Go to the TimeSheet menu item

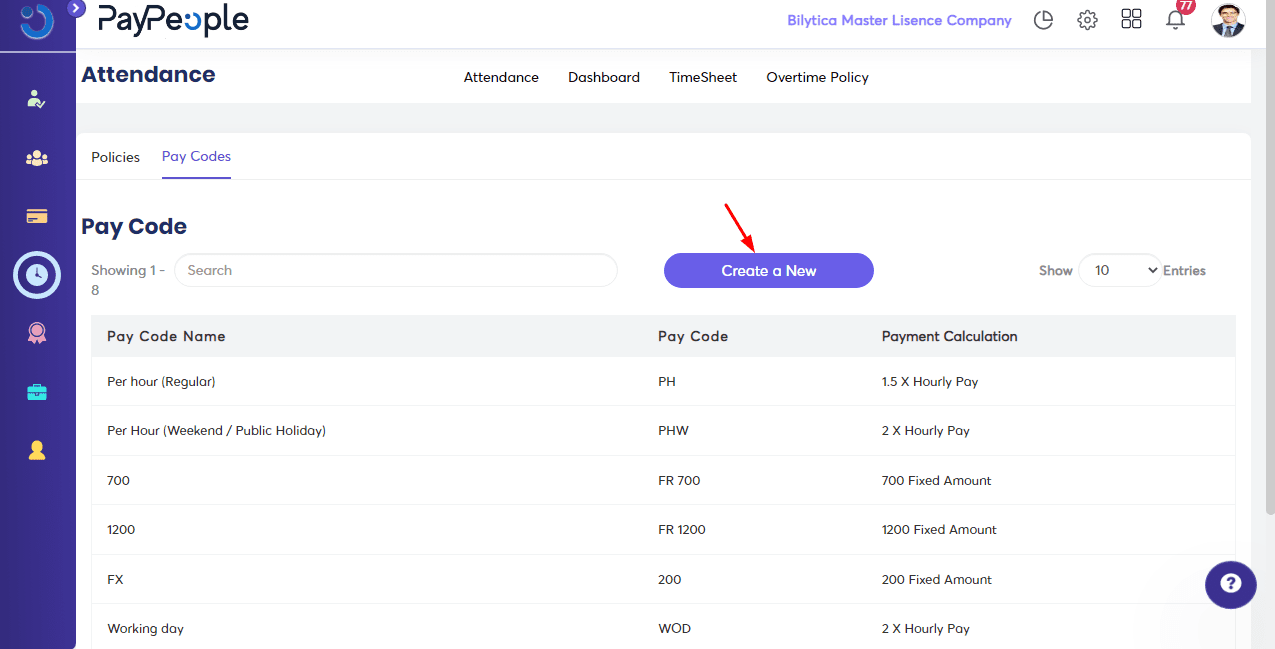tap(703, 77)
